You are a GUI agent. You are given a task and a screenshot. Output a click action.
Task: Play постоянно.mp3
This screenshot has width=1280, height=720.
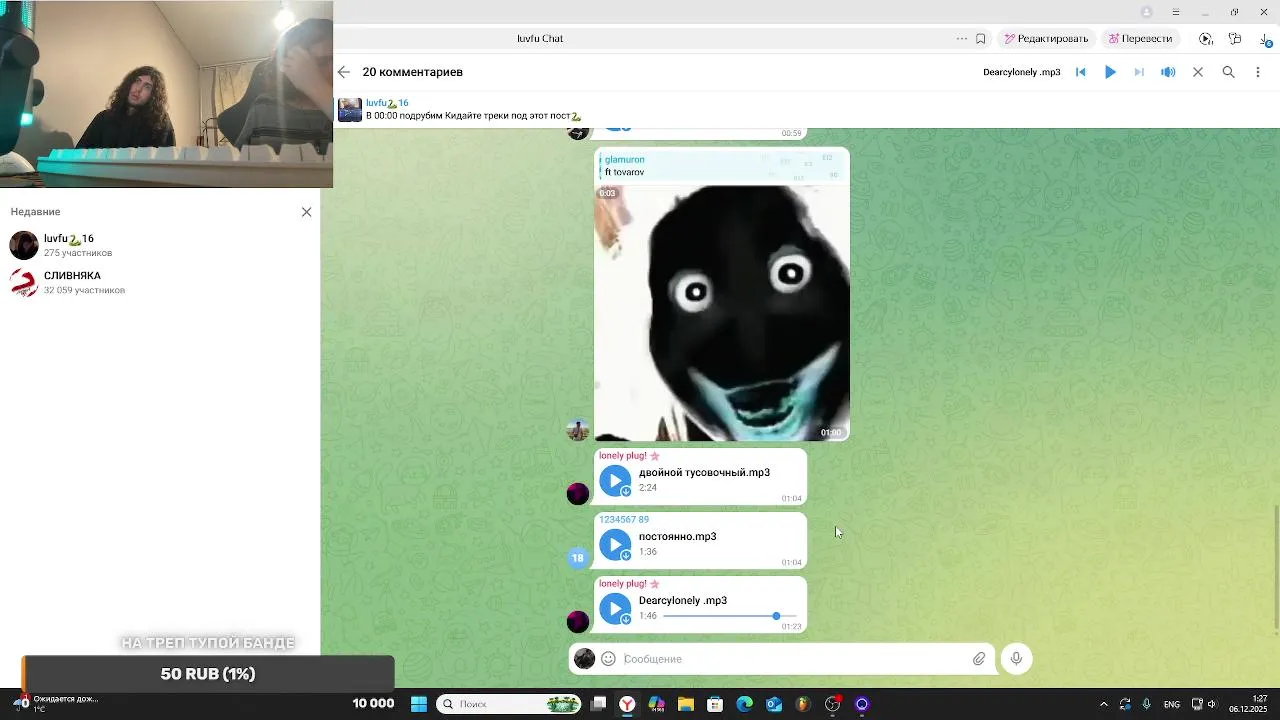coord(615,544)
